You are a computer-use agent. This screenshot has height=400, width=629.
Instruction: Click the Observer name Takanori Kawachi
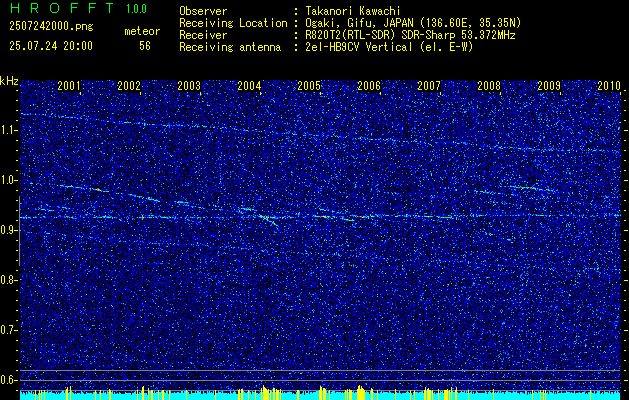351,11
